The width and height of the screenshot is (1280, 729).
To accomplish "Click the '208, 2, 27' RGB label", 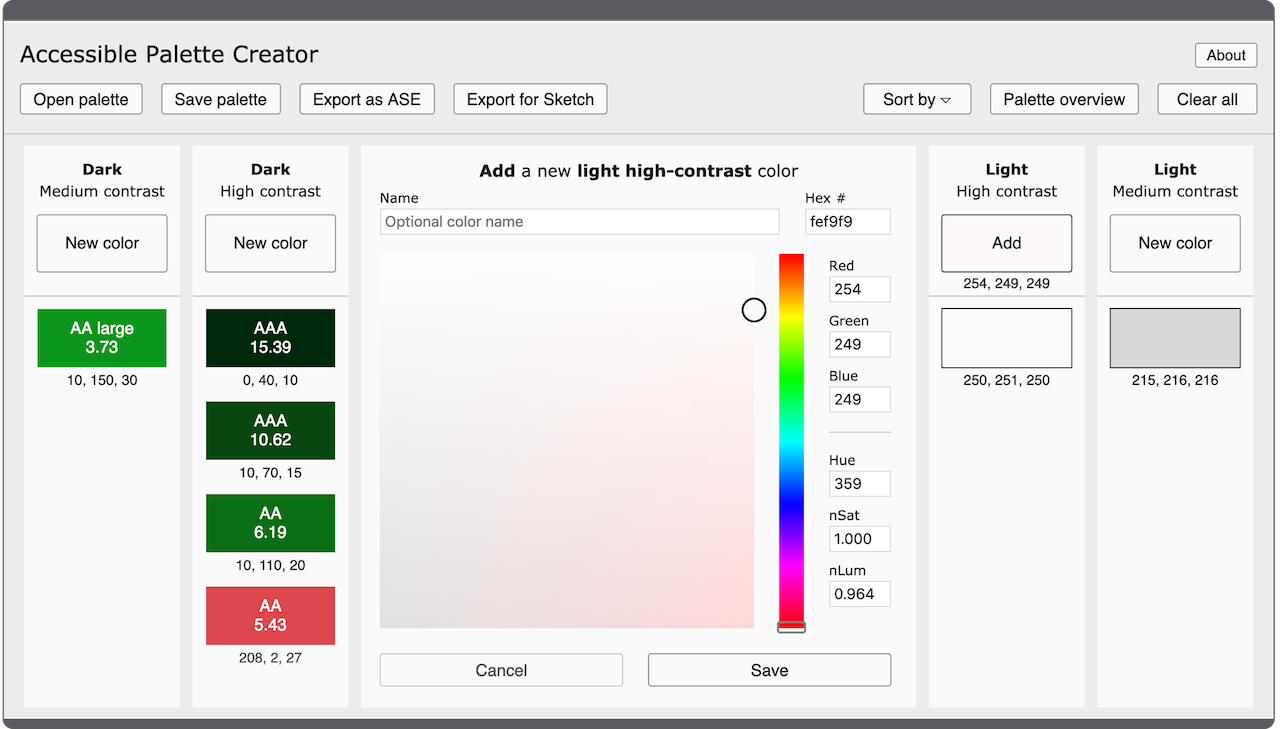I will click(270, 658).
